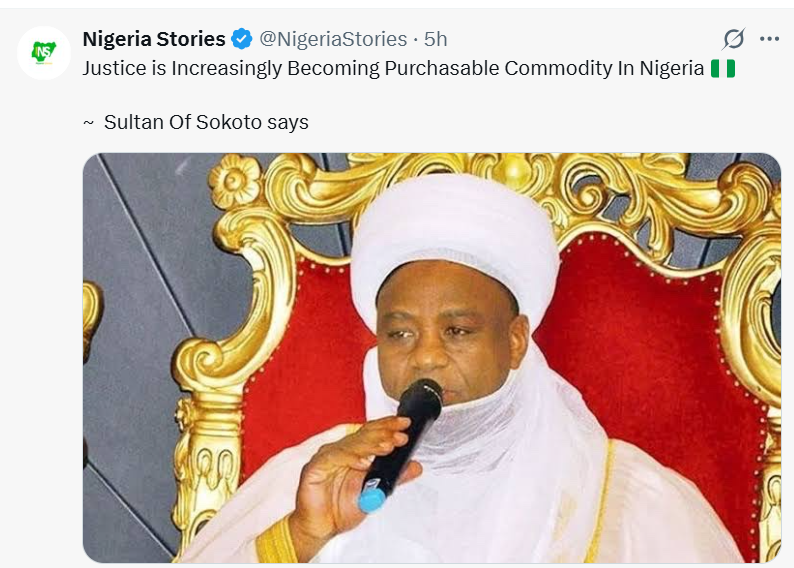This screenshot has height=568, width=794.
Task: Open the Nigeria Stories account name
Action: coord(154,40)
